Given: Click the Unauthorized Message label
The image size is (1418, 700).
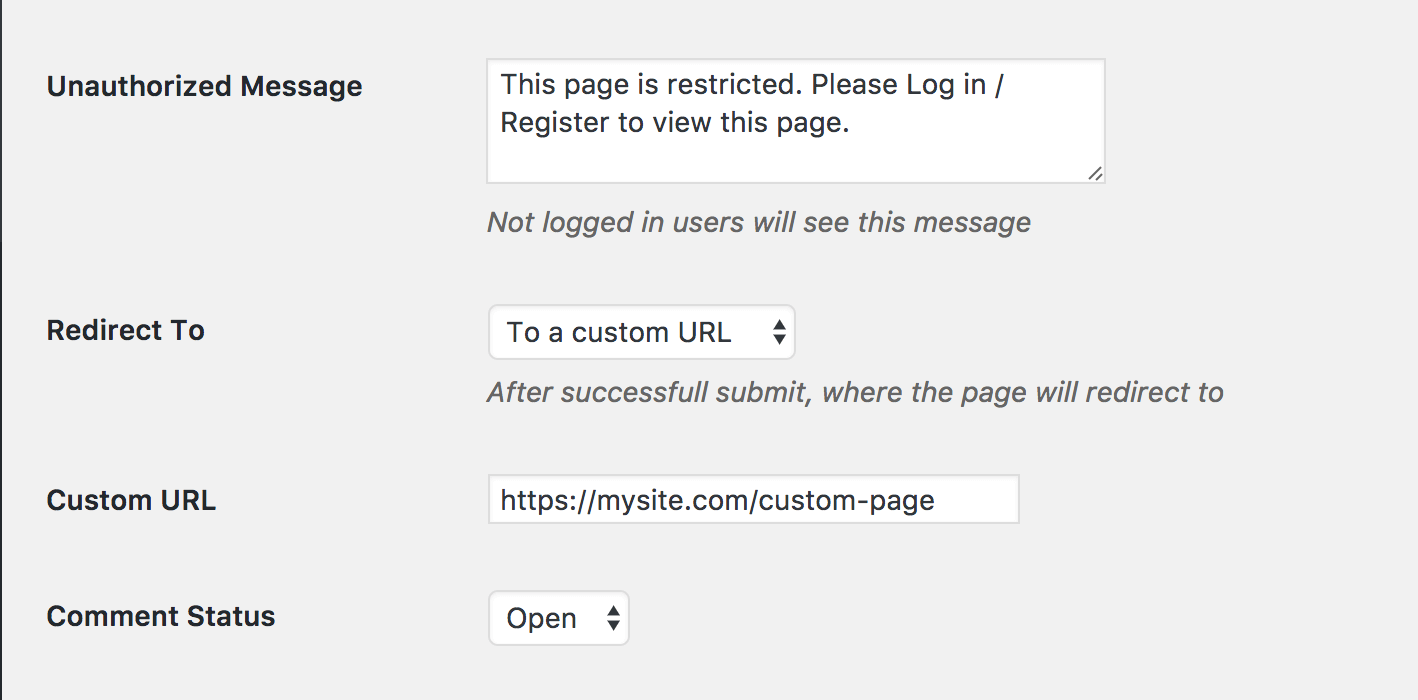Looking at the screenshot, I should click(x=203, y=87).
